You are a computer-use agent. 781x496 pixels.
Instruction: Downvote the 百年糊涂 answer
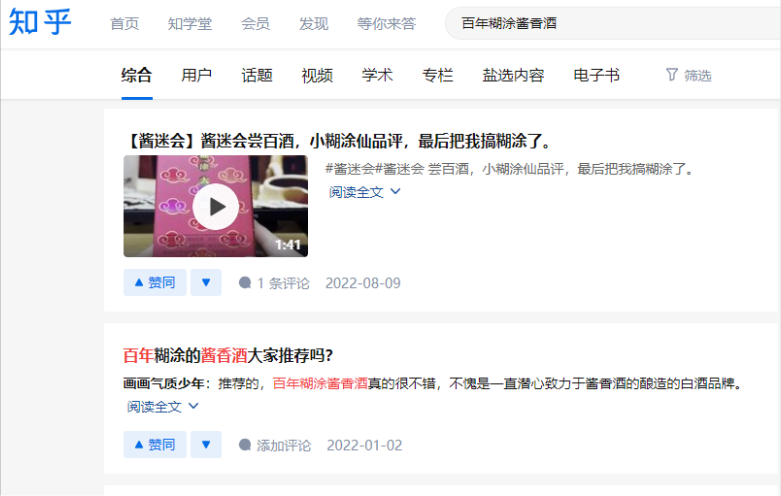coord(206,444)
